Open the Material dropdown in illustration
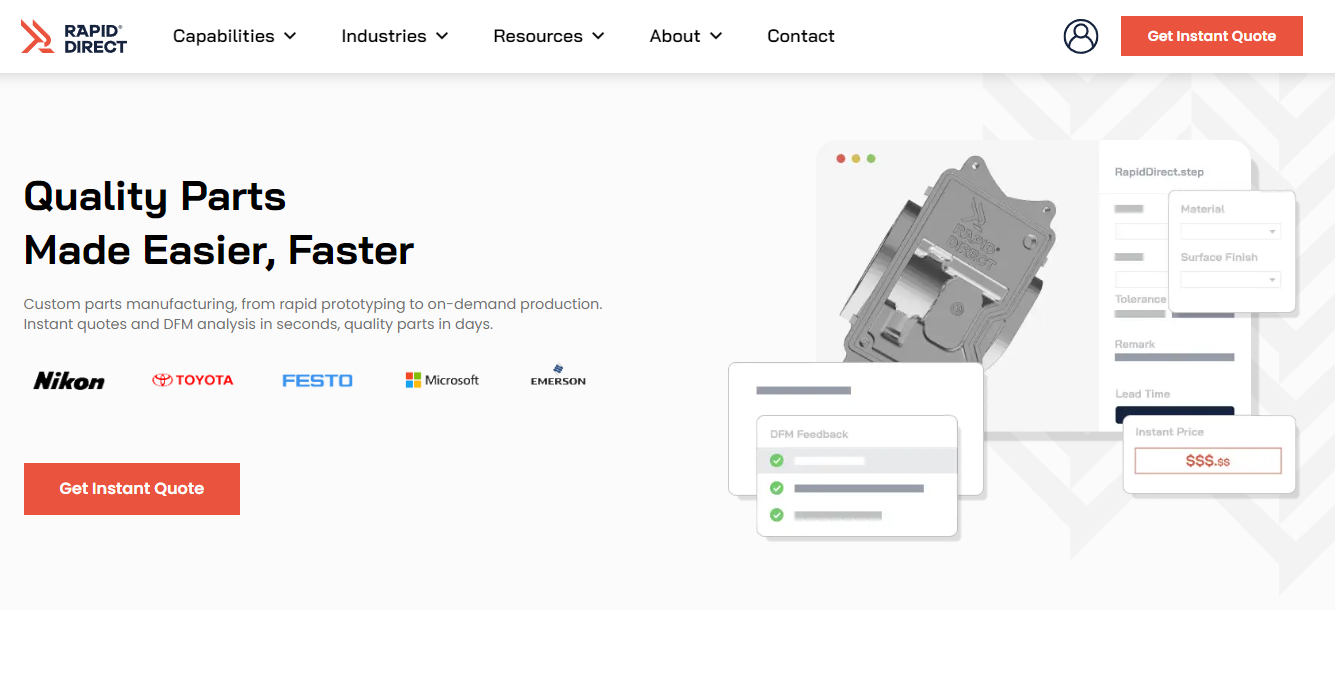 (1230, 231)
